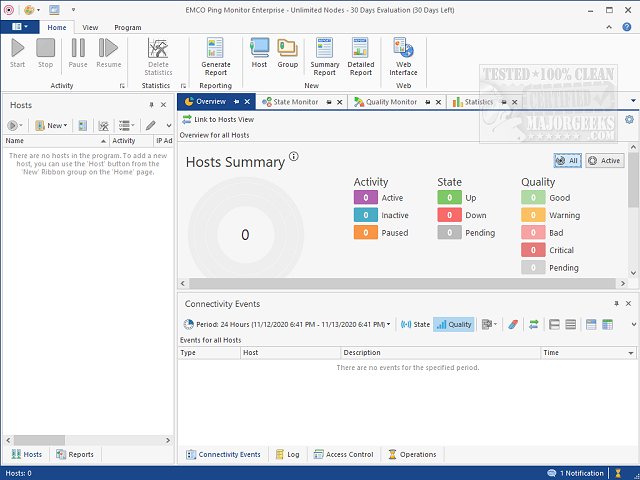Viewport: 640px width, 480px height.
Task: Open the View ribbon tab
Action: coord(90,28)
